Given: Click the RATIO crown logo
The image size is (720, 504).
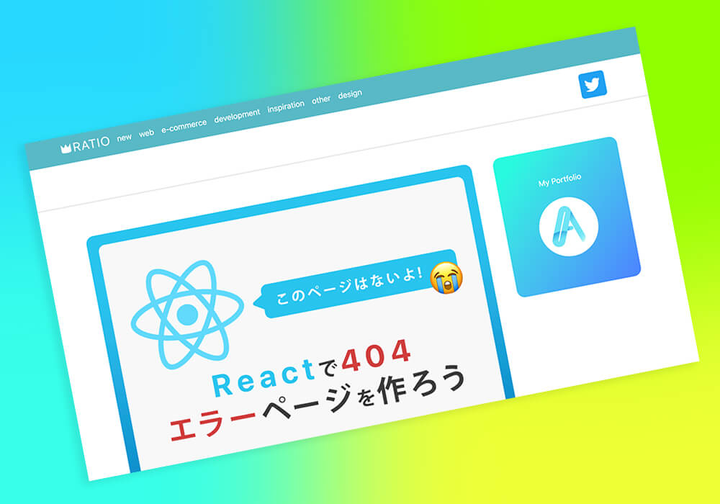Looking at the screenshot, I should [85, 145].
